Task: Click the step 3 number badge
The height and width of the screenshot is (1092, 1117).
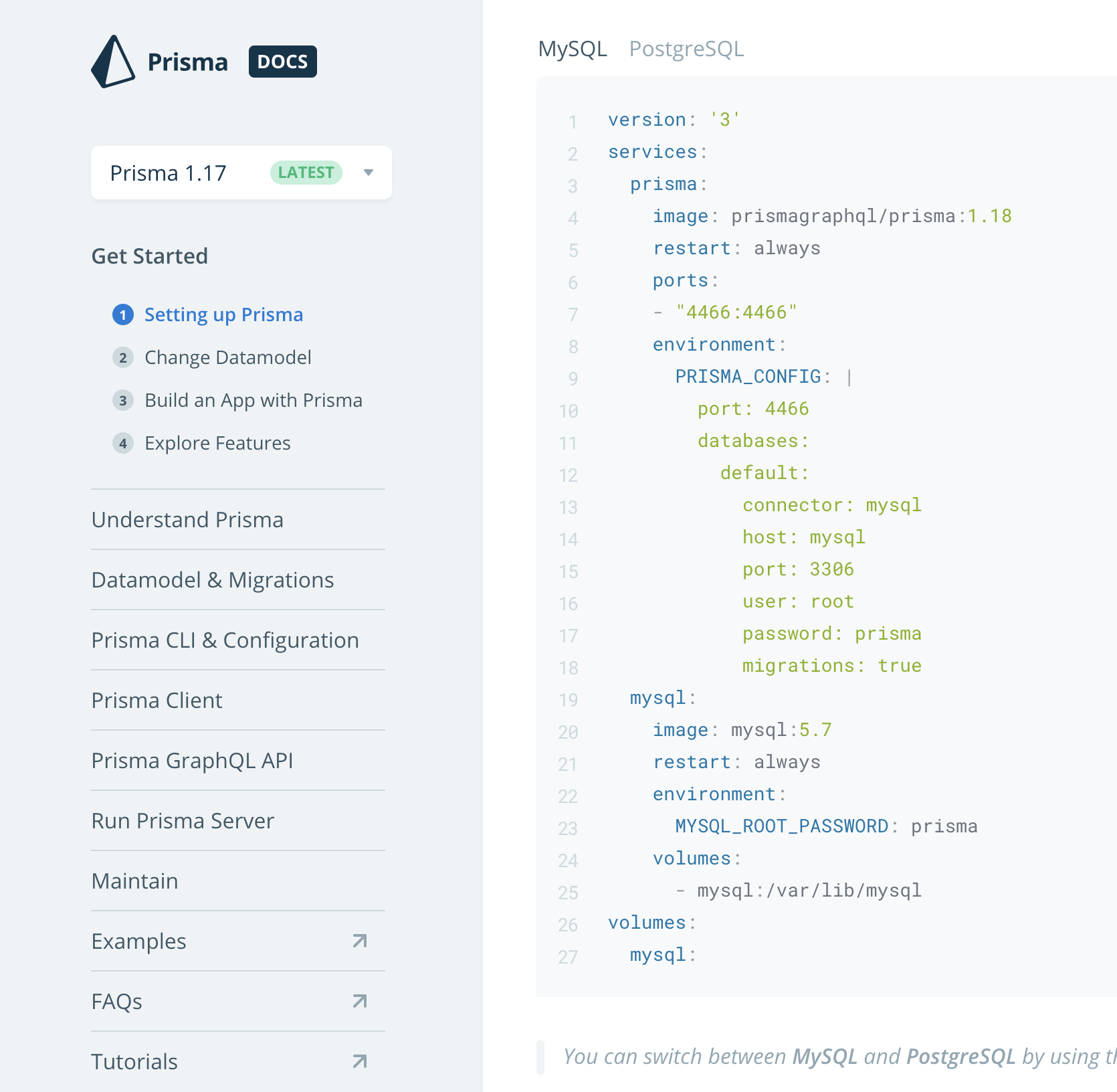Action: coord(123,400)
